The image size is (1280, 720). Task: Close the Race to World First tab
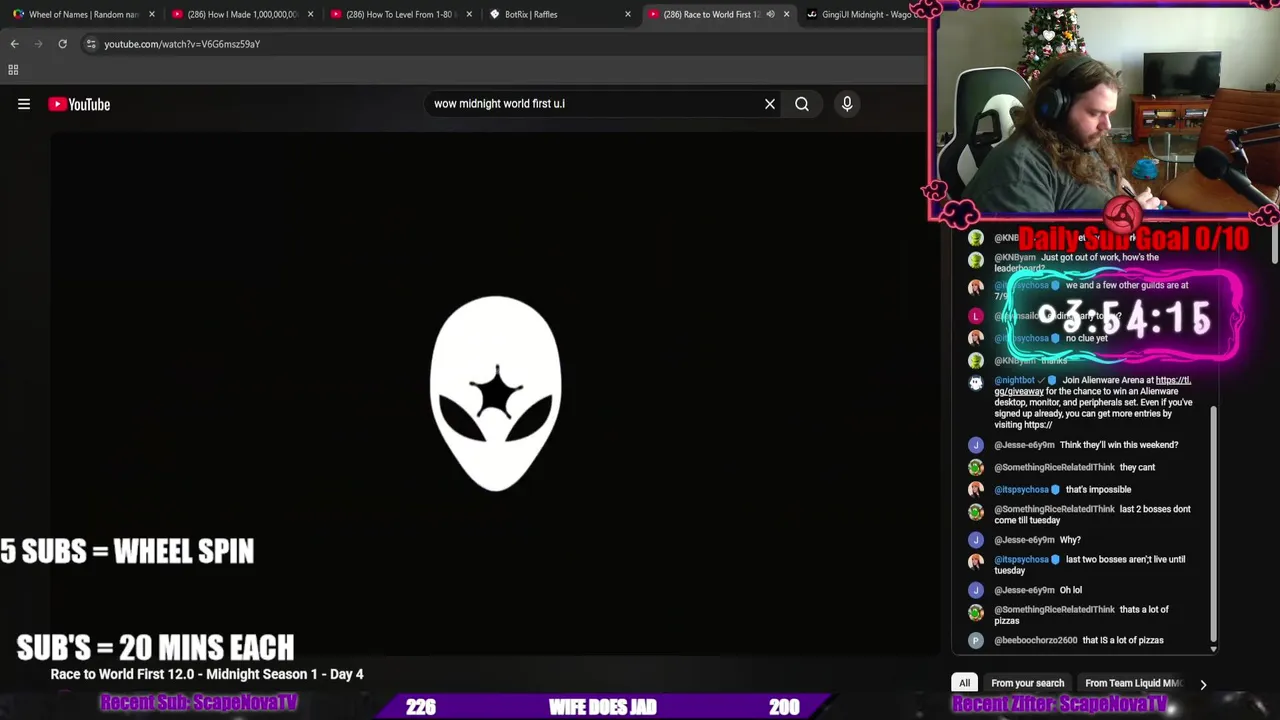(x=786, y=14)
